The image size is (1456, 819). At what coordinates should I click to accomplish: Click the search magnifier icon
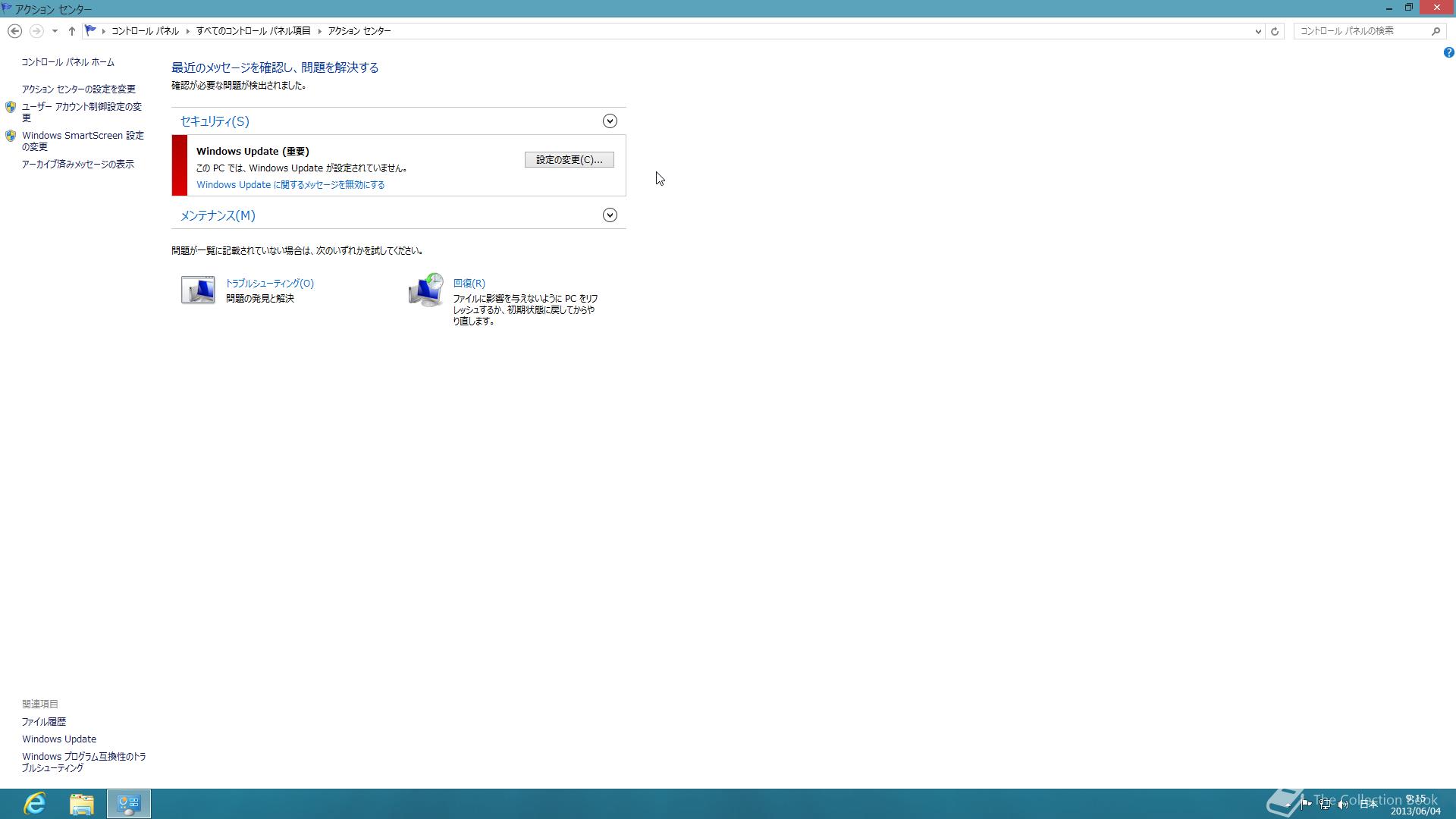click(1436, 31)
